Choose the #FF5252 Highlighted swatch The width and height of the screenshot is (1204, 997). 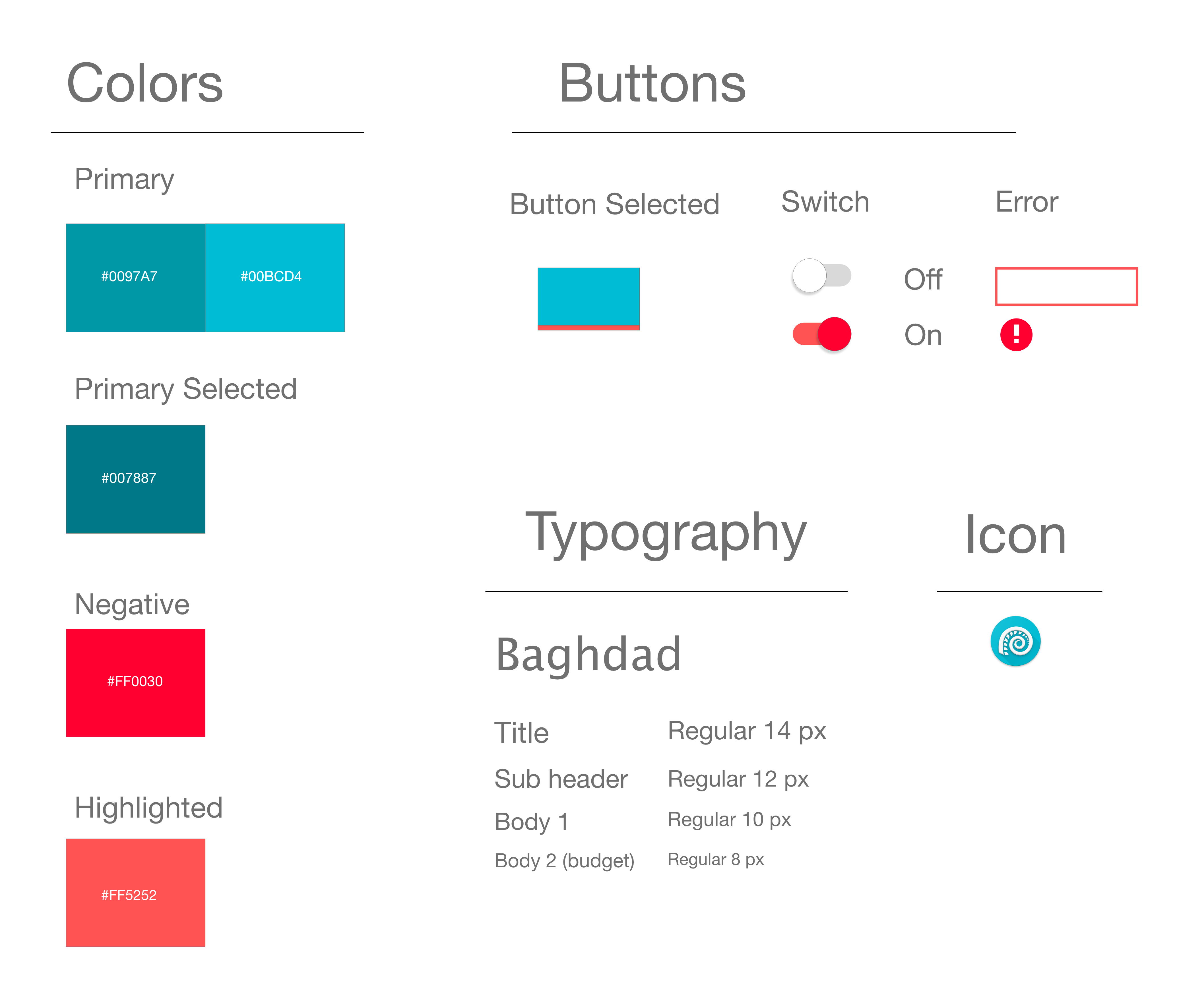(x=135, y=893)
